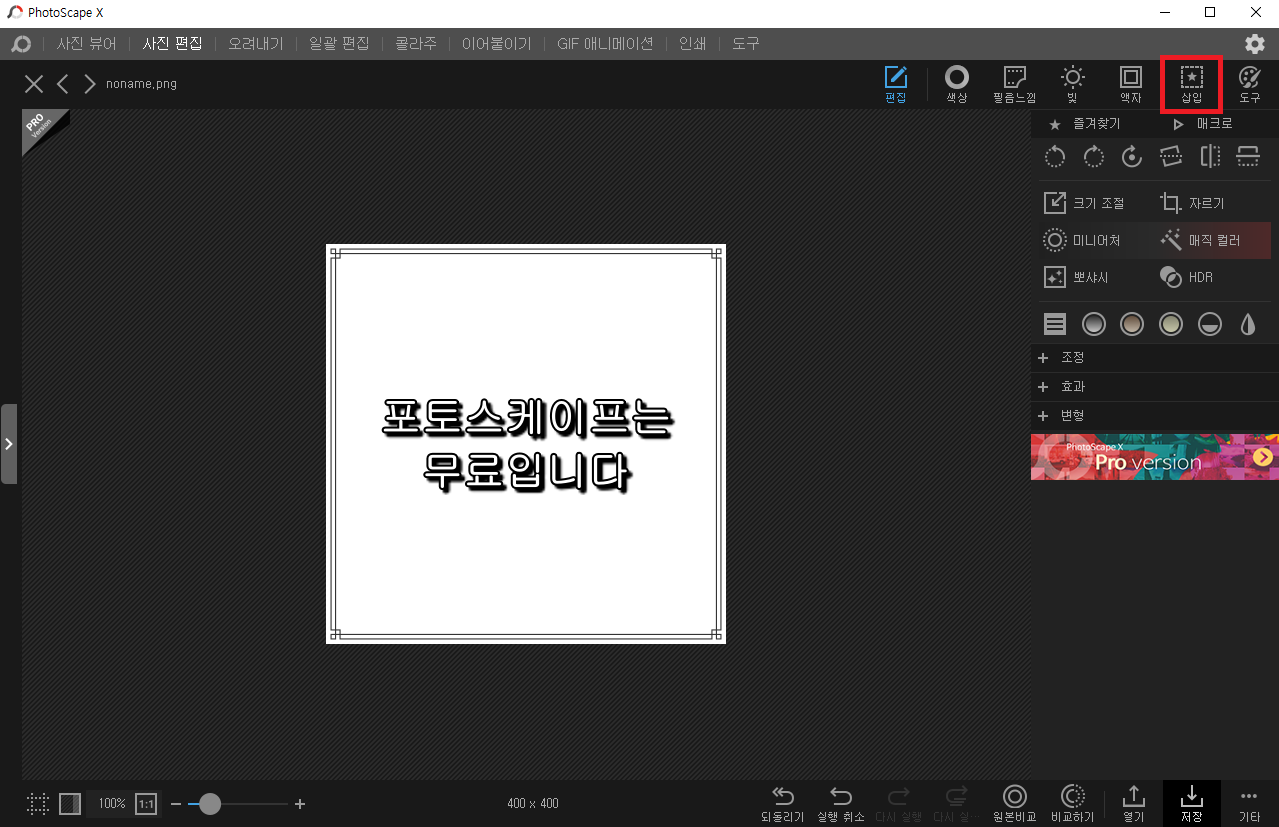Click the 저장 save button
1279x827 pixels.
(1191, 804)
